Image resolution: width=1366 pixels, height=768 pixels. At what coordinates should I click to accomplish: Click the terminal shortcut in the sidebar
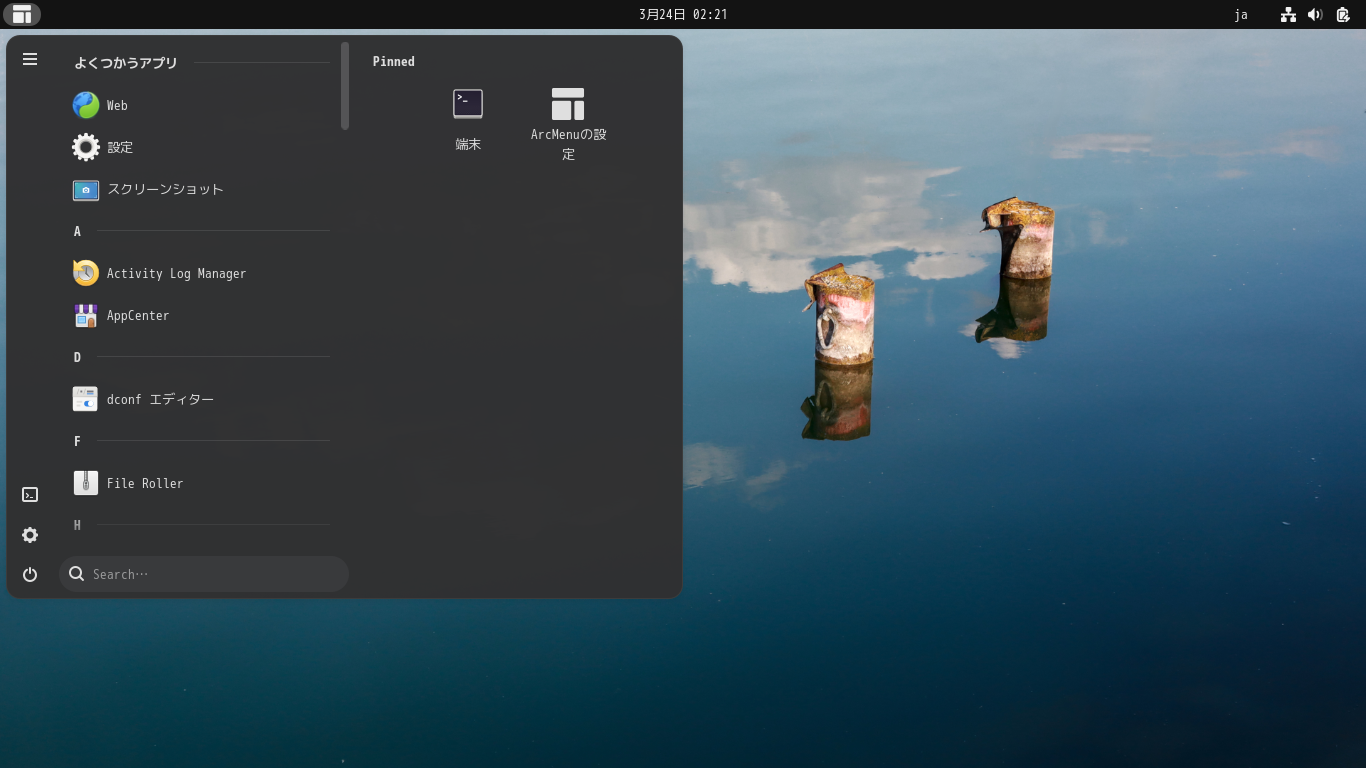30,495
